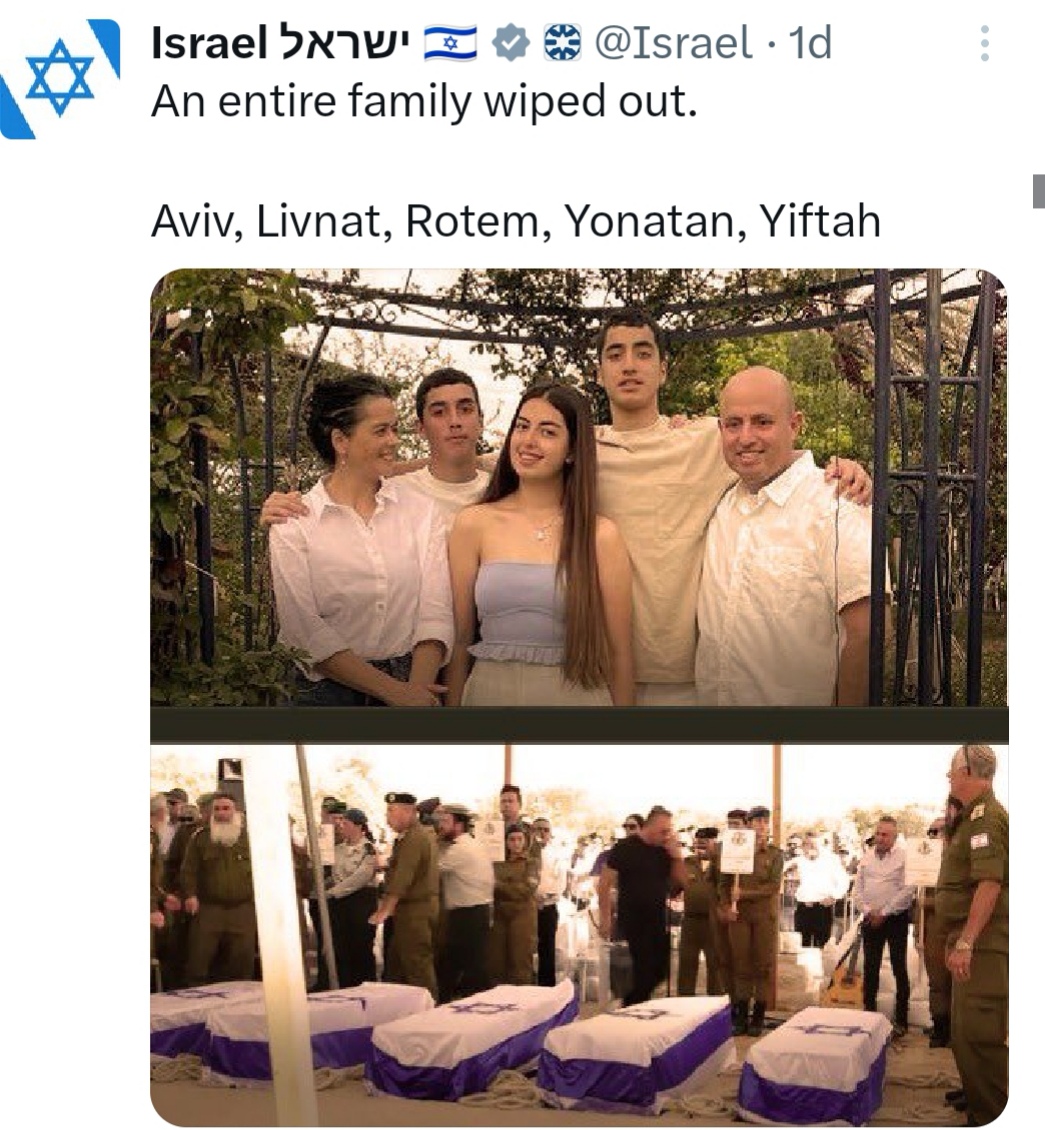Screen dimensions: 1045x1130
Task: Click the Israeli flag emoji beside name
Action: (x=450, y=43)
